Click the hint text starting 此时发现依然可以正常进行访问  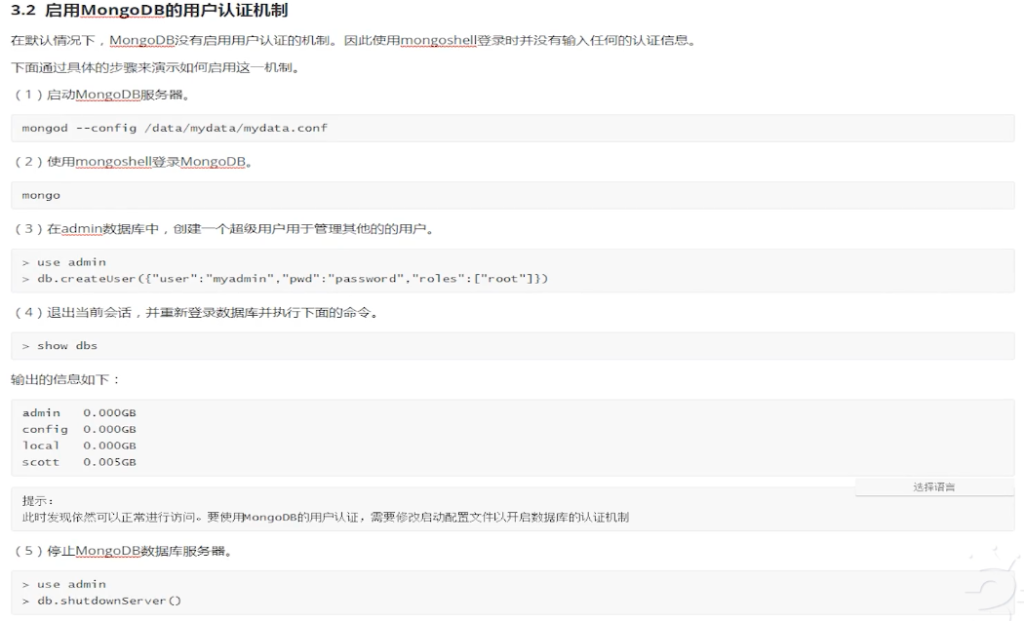point(325,517)
